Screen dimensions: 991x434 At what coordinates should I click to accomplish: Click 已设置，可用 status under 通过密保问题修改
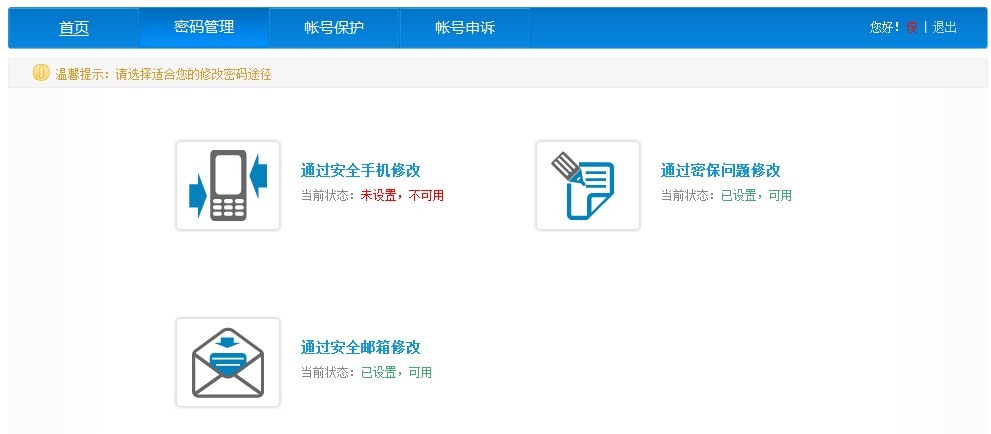click(756, 196)
